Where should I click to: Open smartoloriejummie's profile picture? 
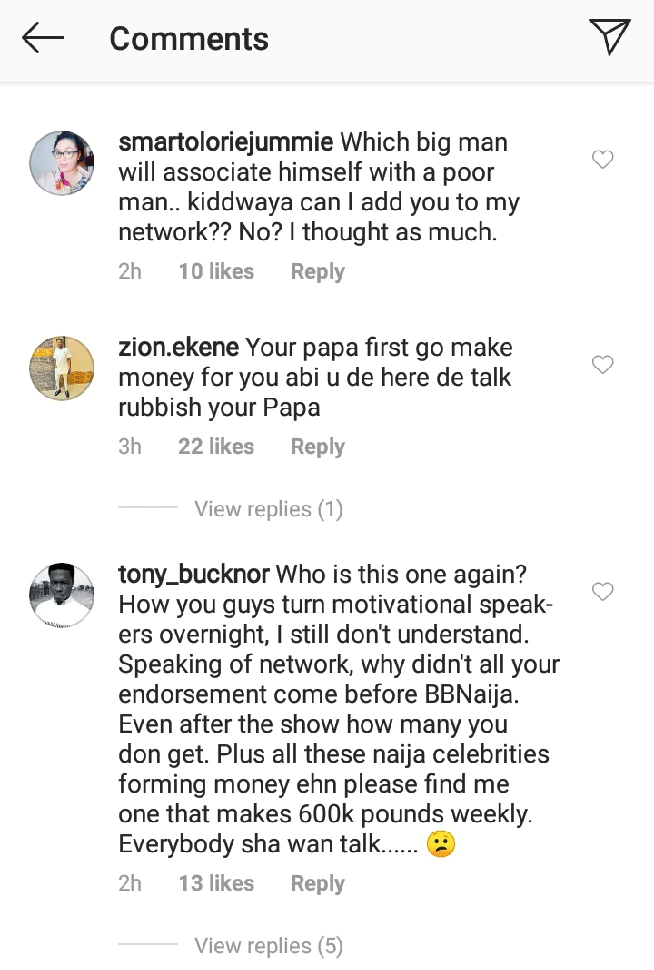click(62, 163)
